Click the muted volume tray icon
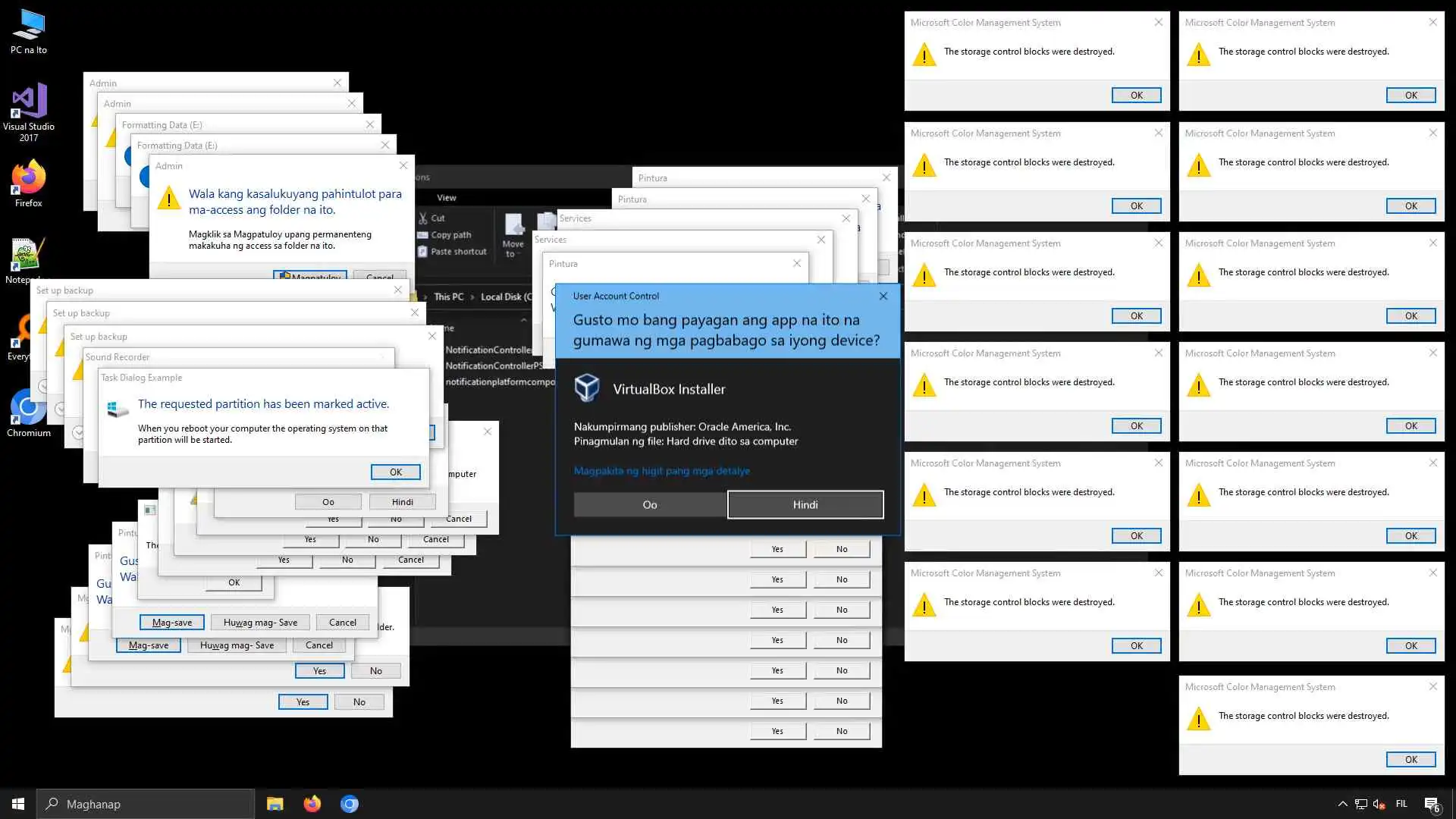 click(1379, 804)
